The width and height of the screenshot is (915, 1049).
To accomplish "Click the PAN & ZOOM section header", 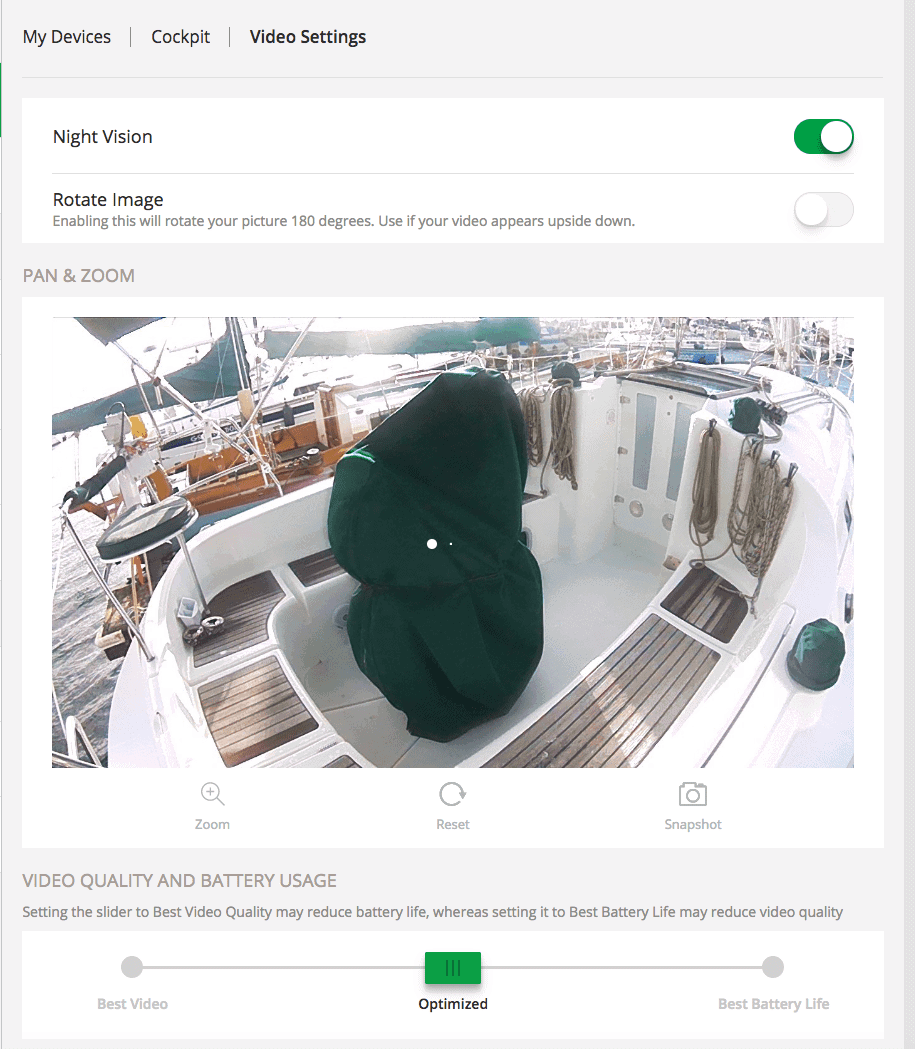I will tap(78, 275).
